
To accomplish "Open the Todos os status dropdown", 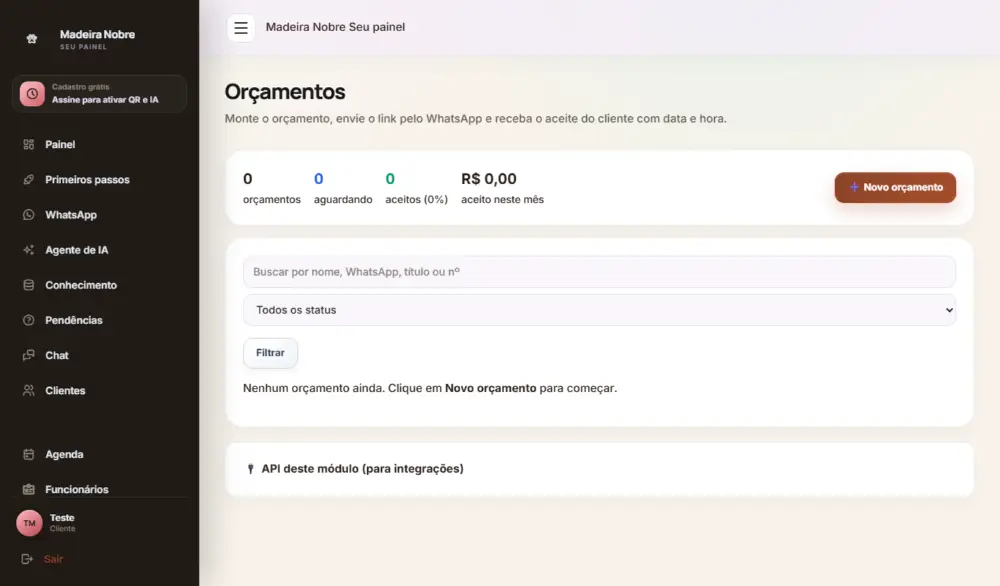I will (599, 310).
